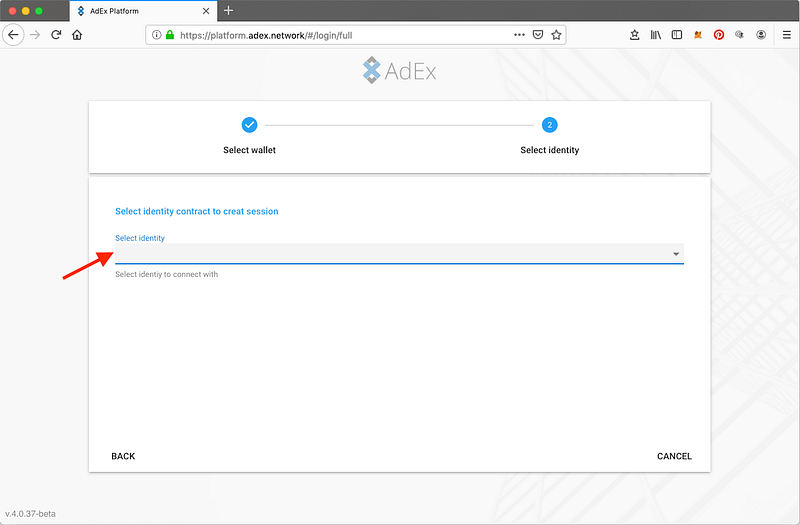The height and width of the screenshot is (525, 800).
Task: Click the BACK button
Action: click(123, 456)
